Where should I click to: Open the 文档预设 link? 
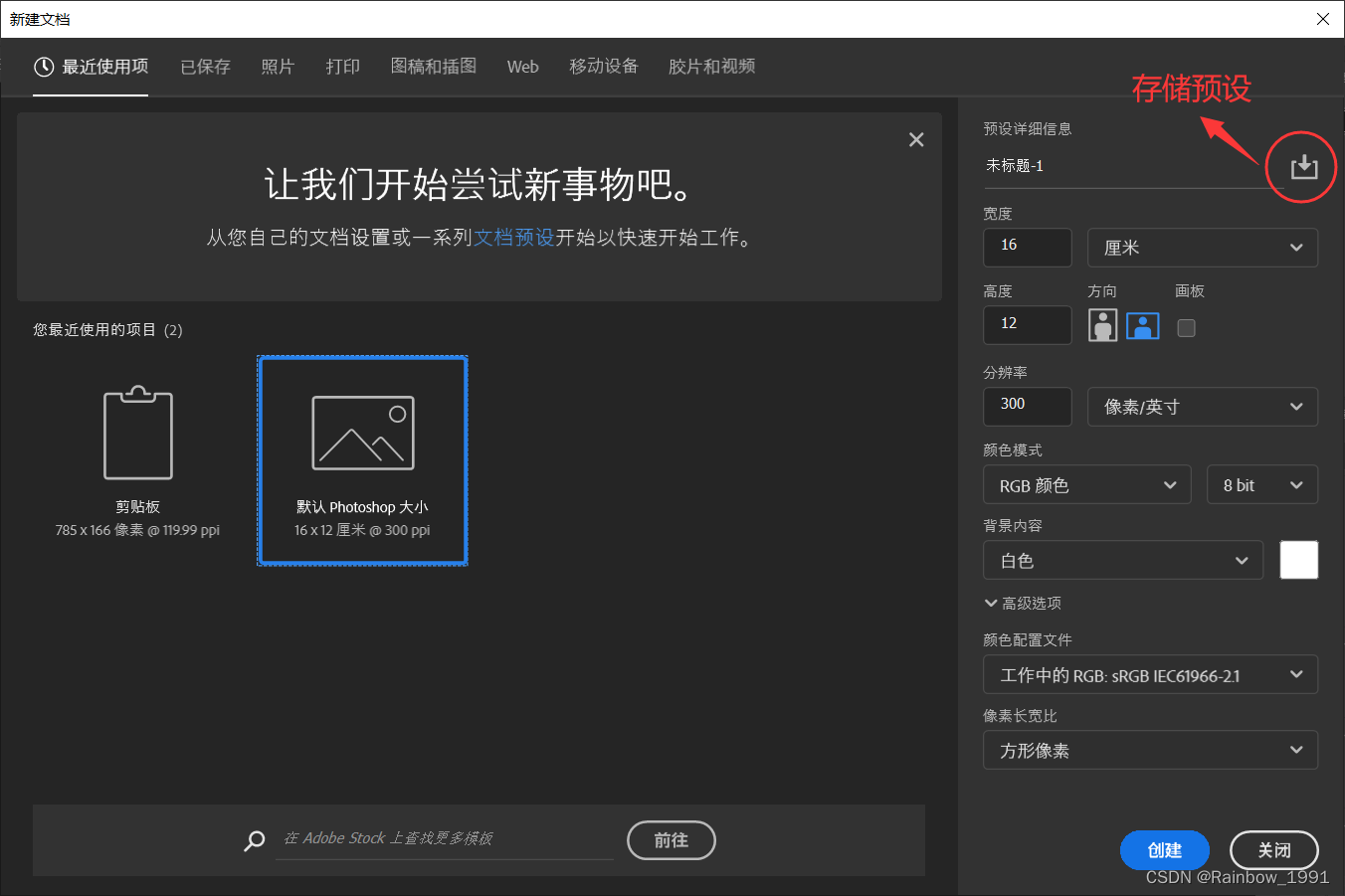pyautogui.click(x=513, y=238)
